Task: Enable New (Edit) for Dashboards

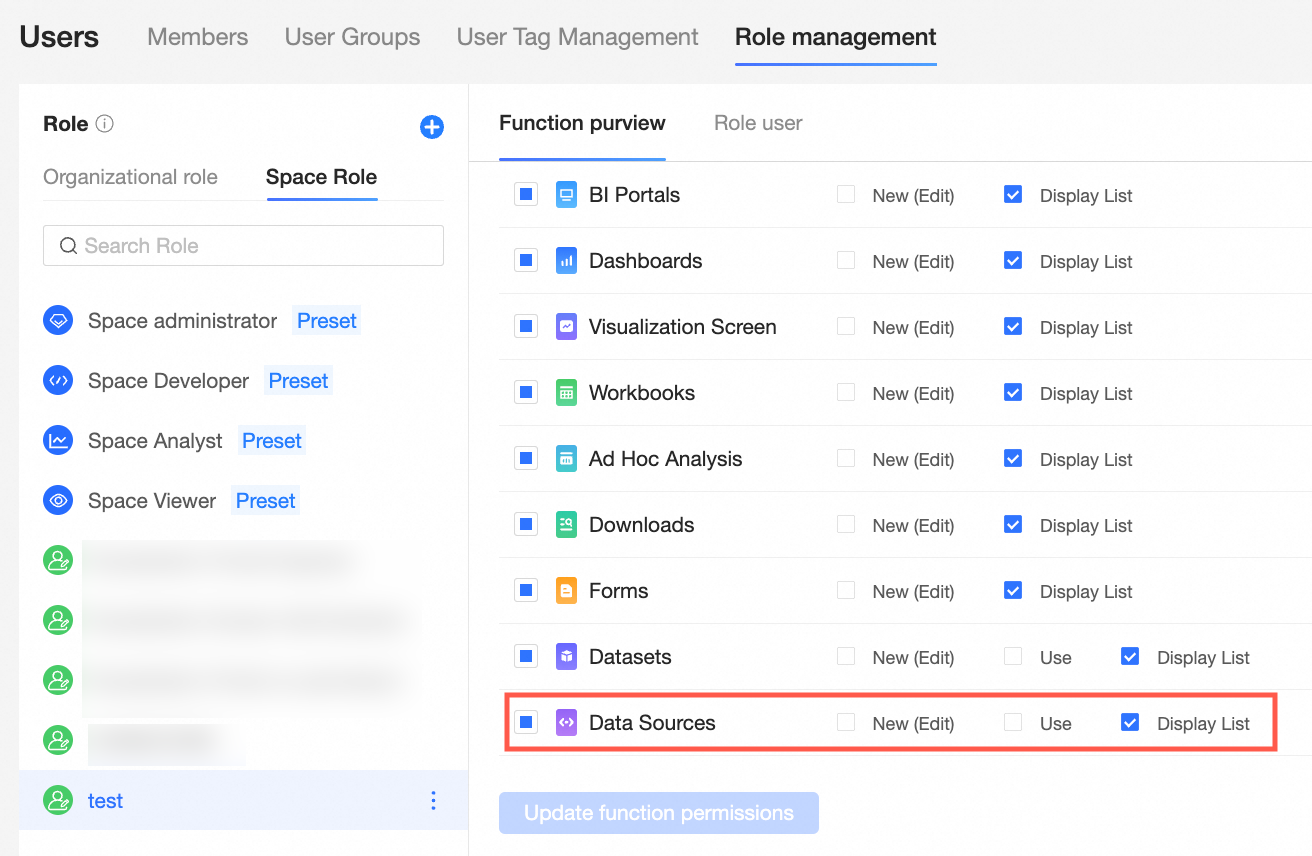Action: [846, 261]
